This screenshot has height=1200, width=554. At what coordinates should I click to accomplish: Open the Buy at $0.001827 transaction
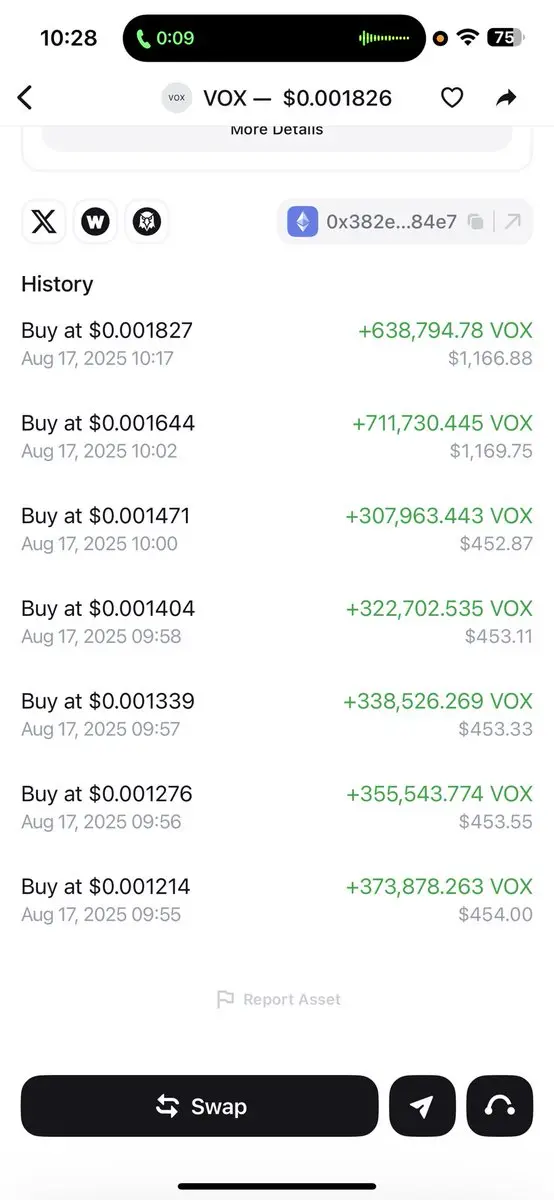click(277, 343)
